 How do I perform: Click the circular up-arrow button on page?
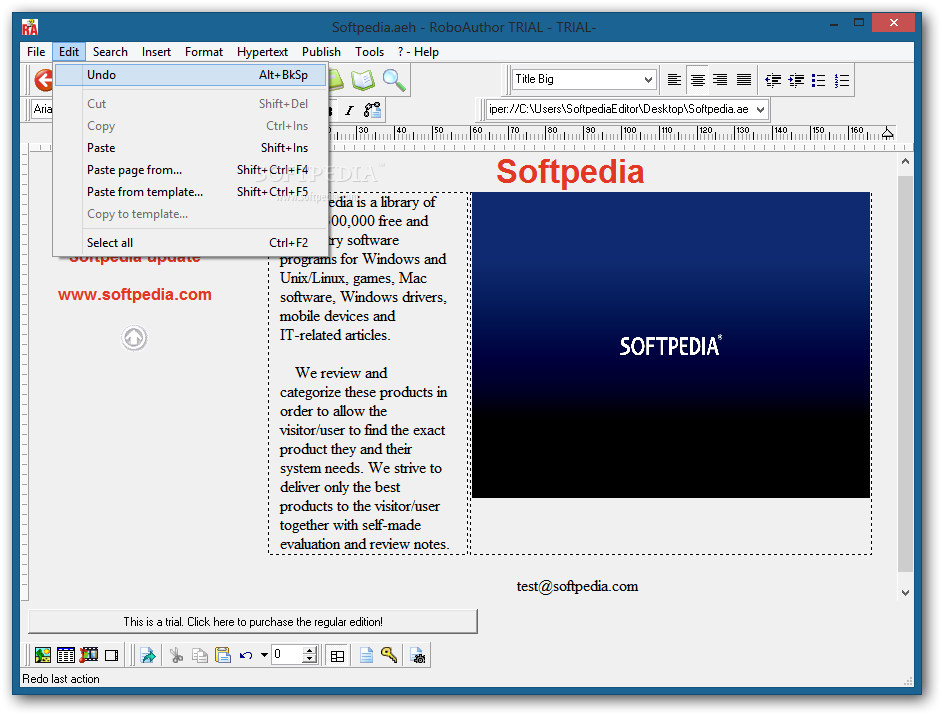134,338
